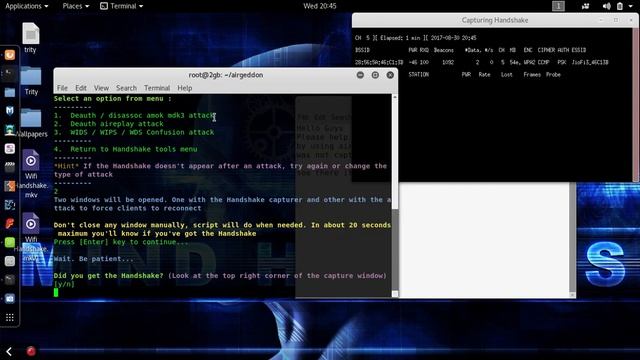Click the Capturing Handshake title bar
Viewport: 640px width, 360px height.
(495, 20)
